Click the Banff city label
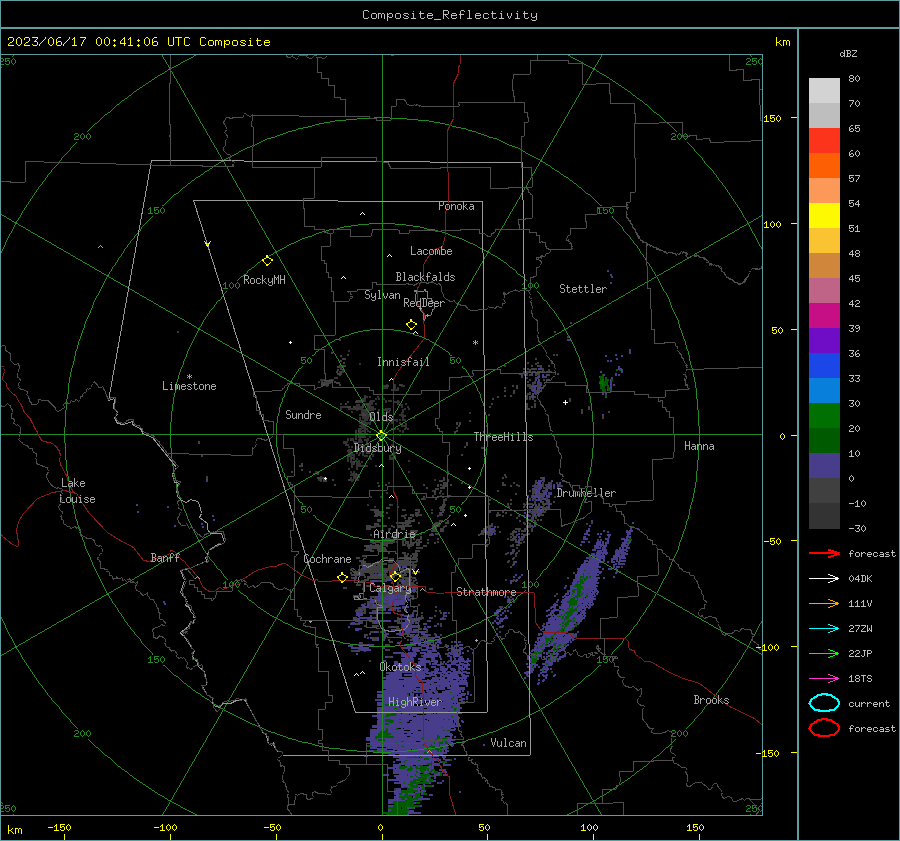Image resolution: width=900 pixels, height=841 pixels. coord(165,558)
